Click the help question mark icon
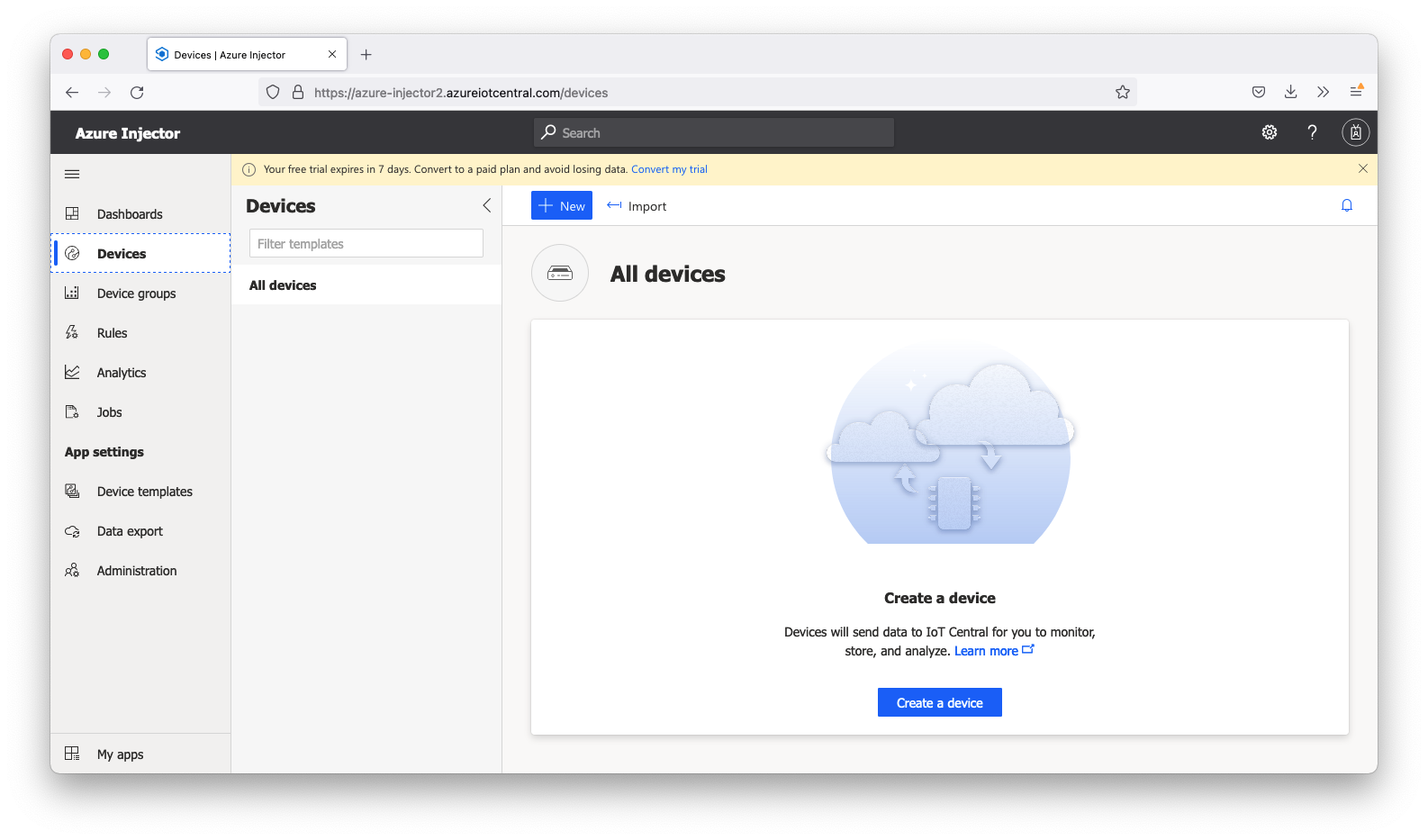Image resolution: width=1428 pixels, height=840 pixels. pyautogui.click(x=1312, y=132)
